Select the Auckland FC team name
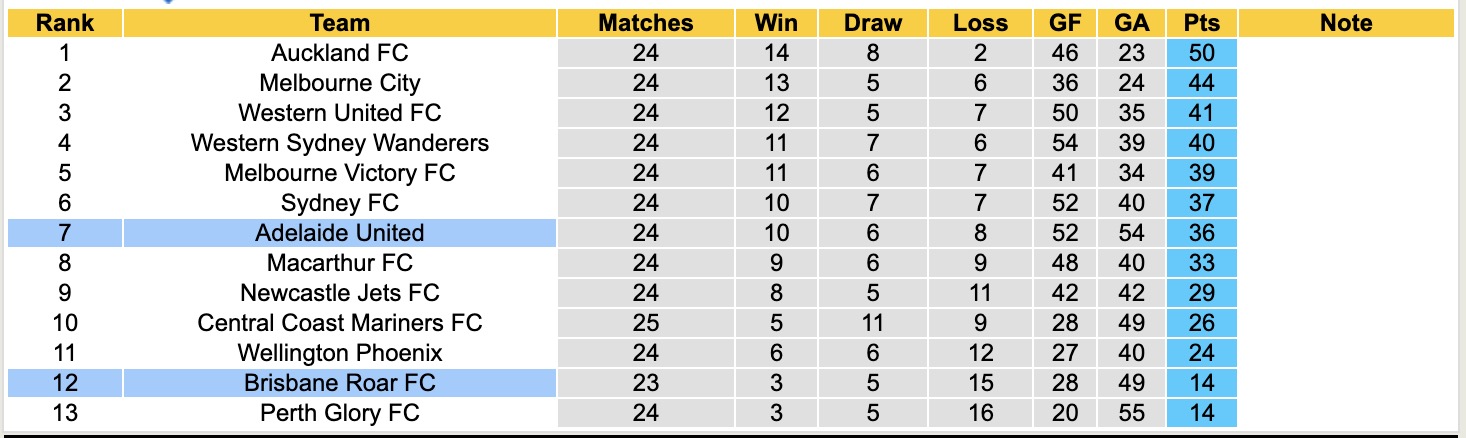This screenshot has height=438, width=1466. point(340,53)
